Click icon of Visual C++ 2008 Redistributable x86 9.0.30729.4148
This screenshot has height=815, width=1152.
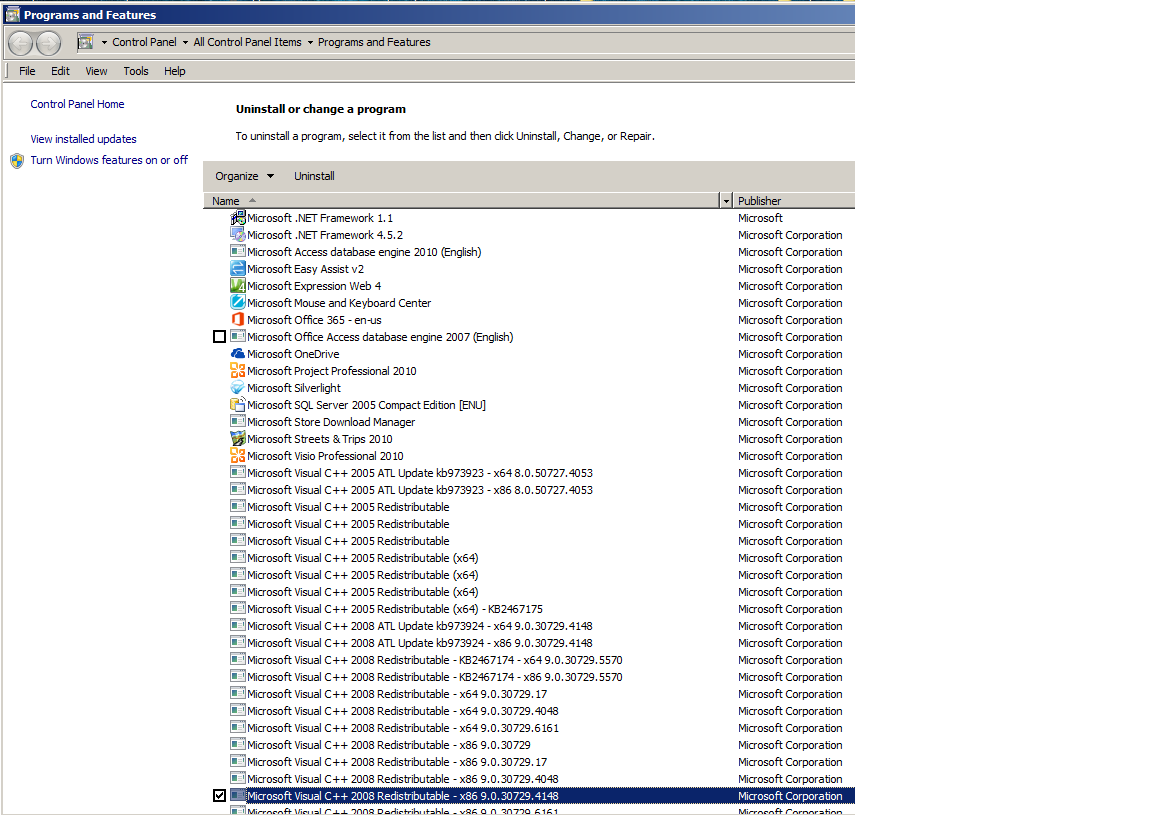pyautogui.click(x=237, y=795)
